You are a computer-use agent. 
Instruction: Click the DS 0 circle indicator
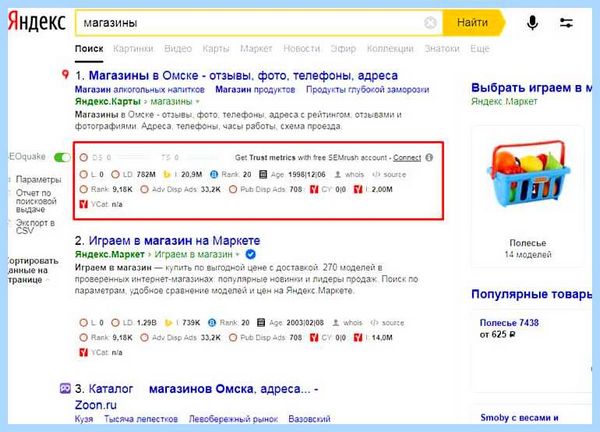(x=84, y=157)
